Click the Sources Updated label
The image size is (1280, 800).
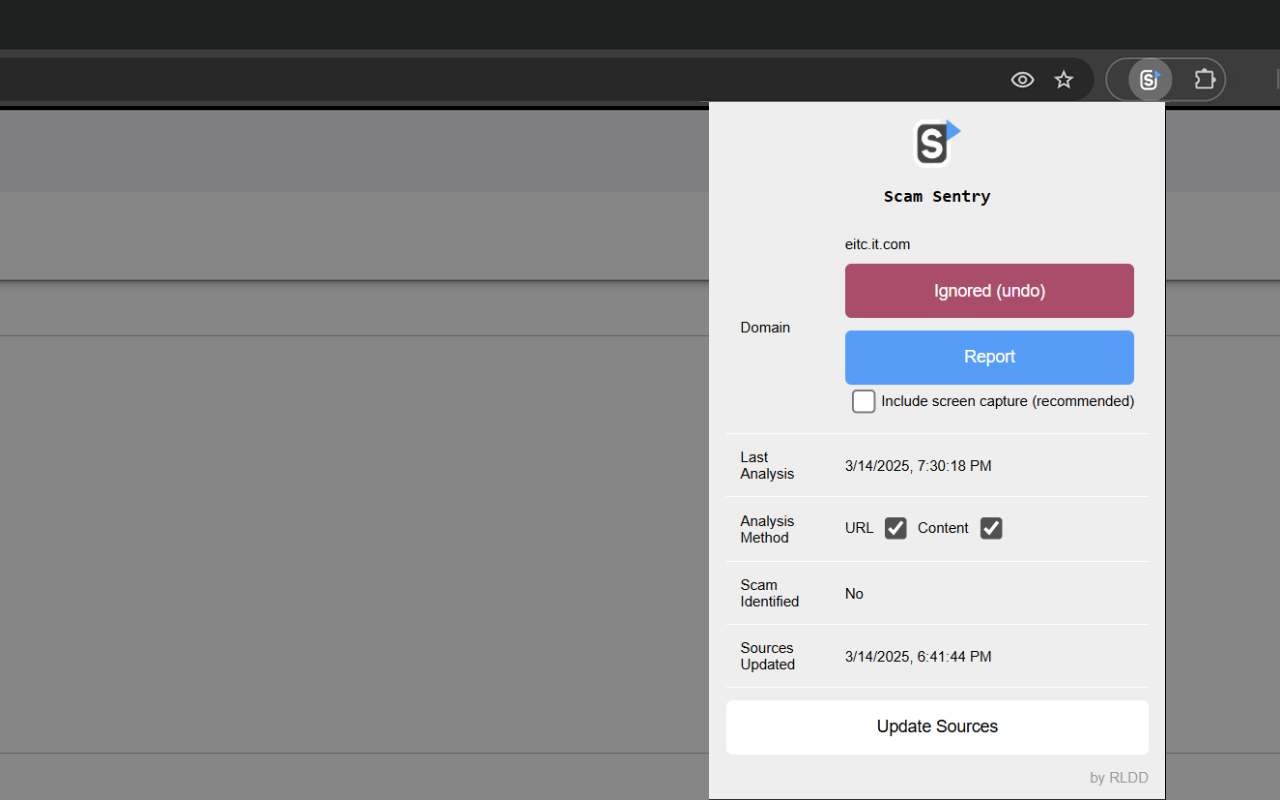coord(767,656)
